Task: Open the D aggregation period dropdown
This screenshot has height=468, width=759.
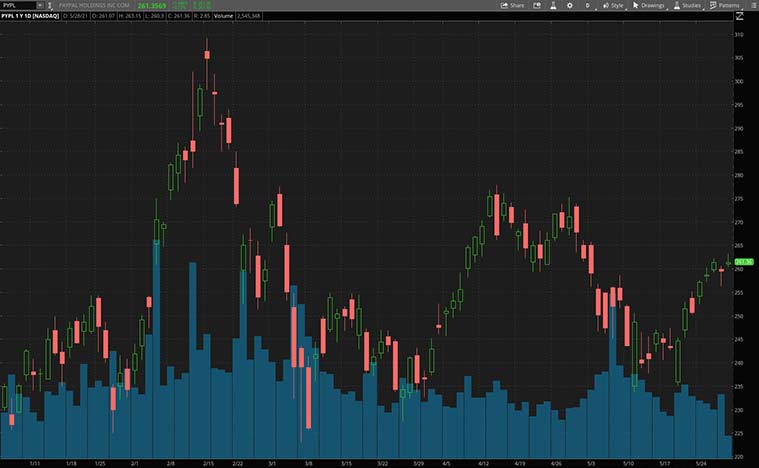Action: click(x=587, y=5)
